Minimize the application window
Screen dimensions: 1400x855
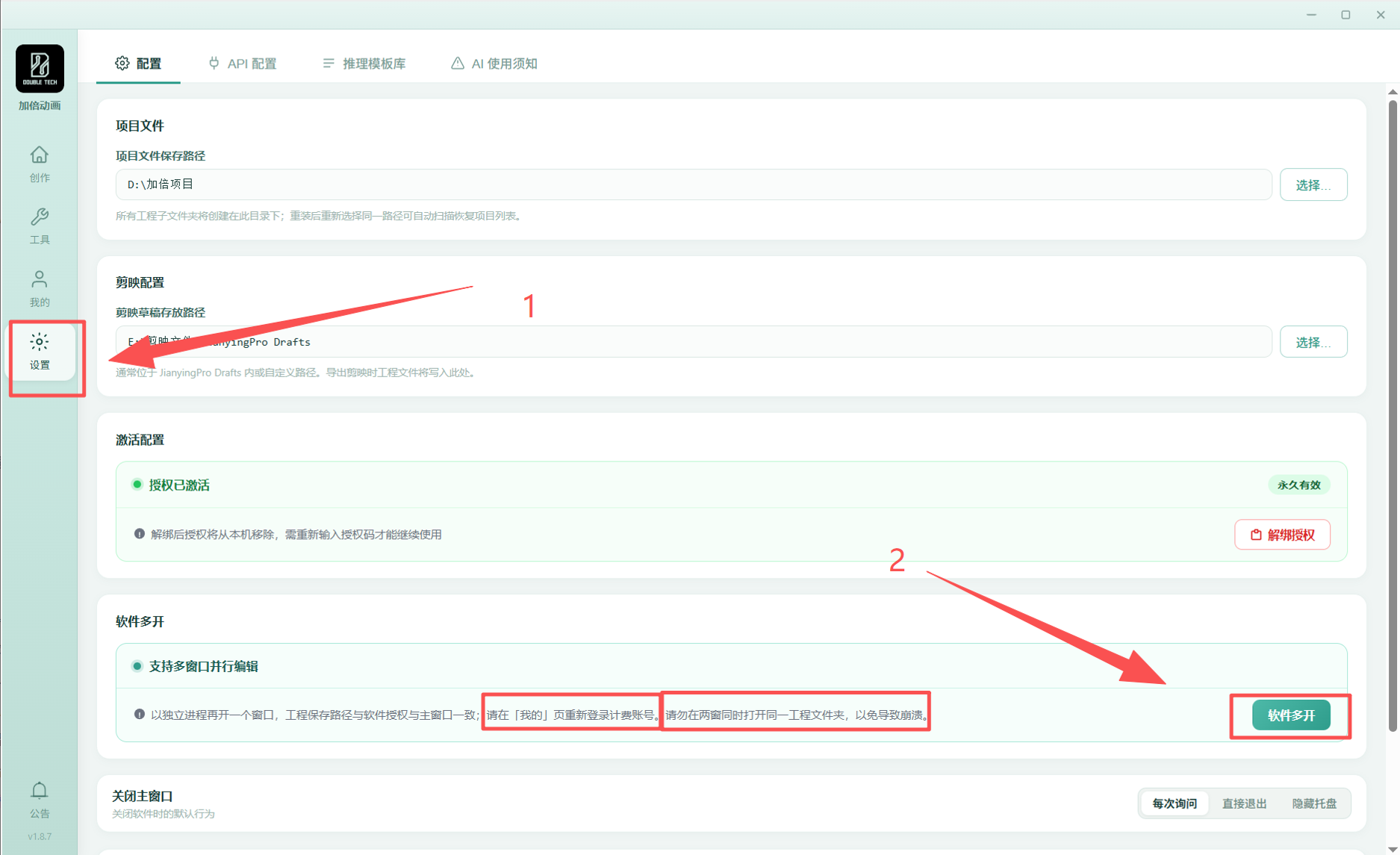pyautogui.click(x=1311, y=14)
